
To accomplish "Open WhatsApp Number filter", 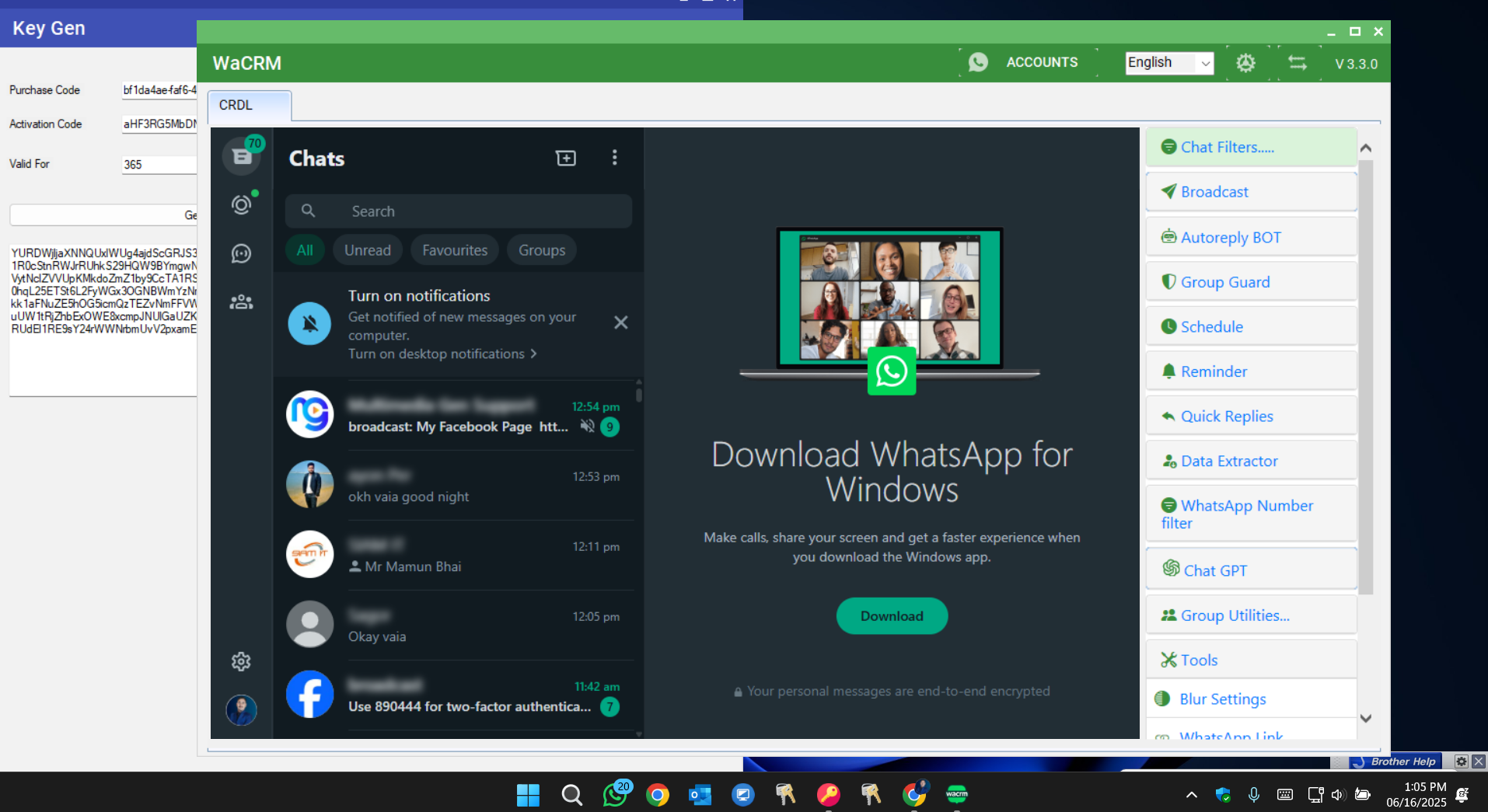I will [1251, 514].
